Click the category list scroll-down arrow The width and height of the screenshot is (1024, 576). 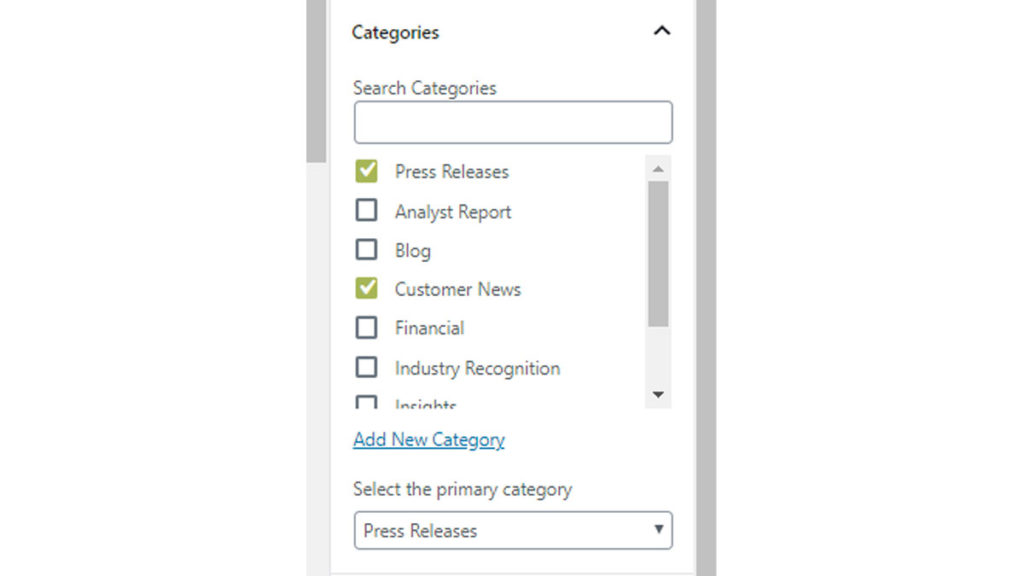pos(658,395)
